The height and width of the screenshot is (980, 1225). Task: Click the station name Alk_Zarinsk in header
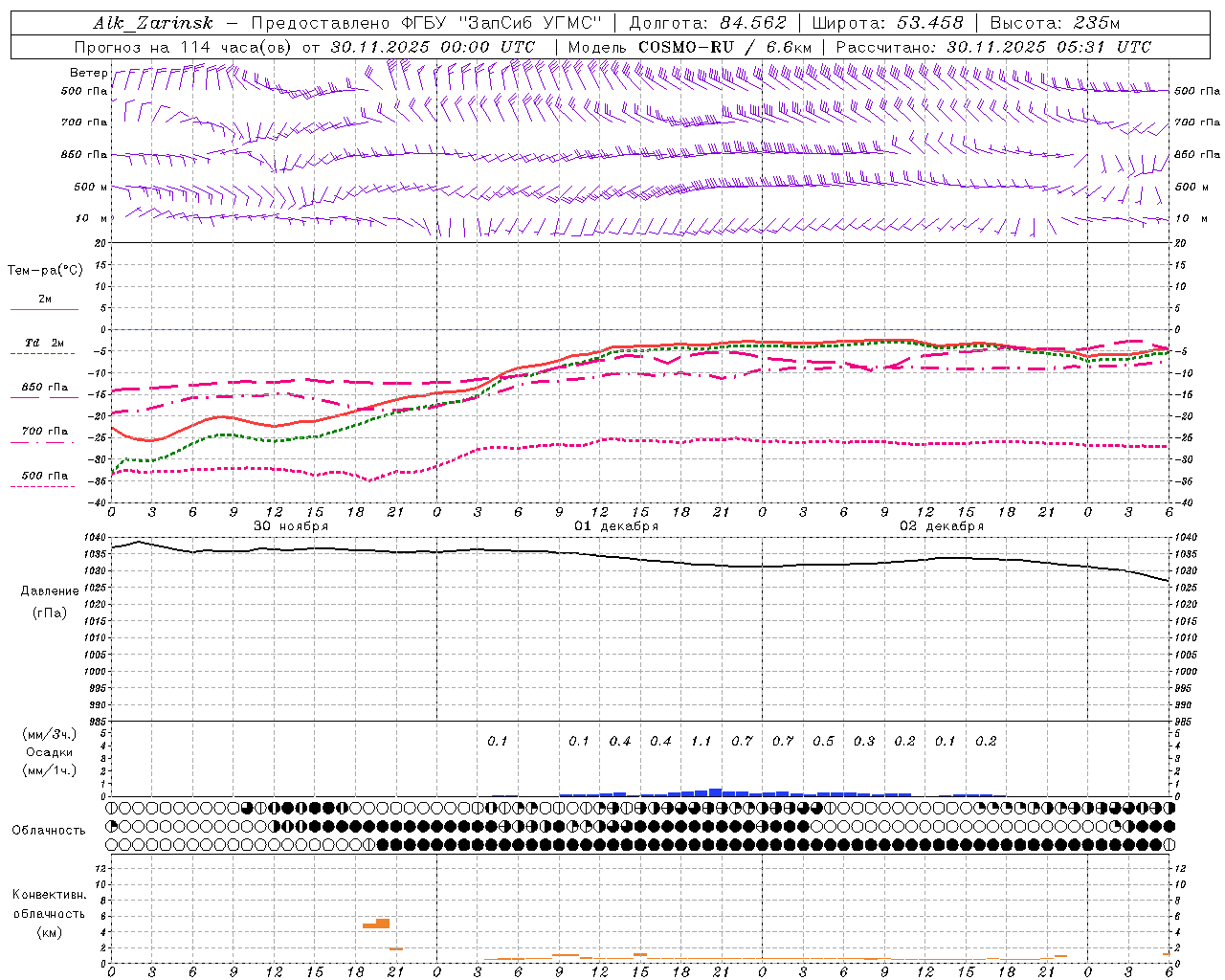click(x=153, y=23)
